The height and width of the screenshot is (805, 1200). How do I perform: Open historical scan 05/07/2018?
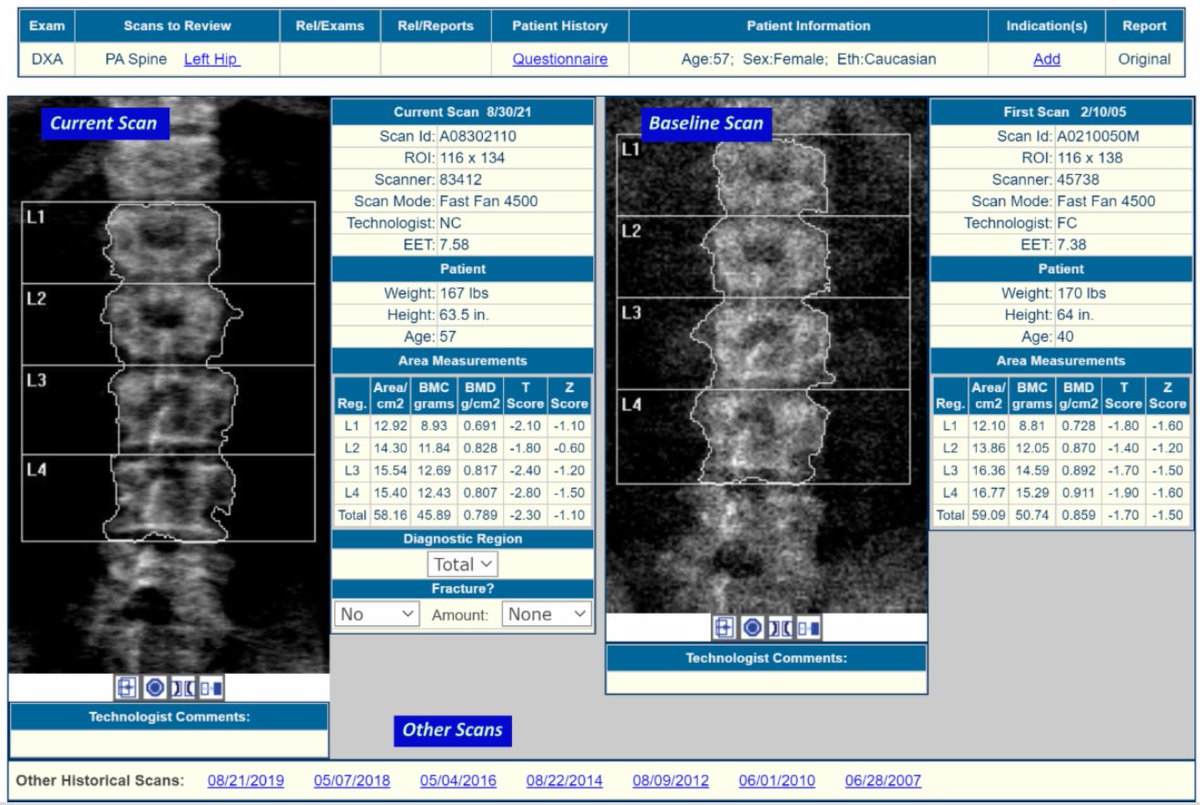tap(352, 781)
